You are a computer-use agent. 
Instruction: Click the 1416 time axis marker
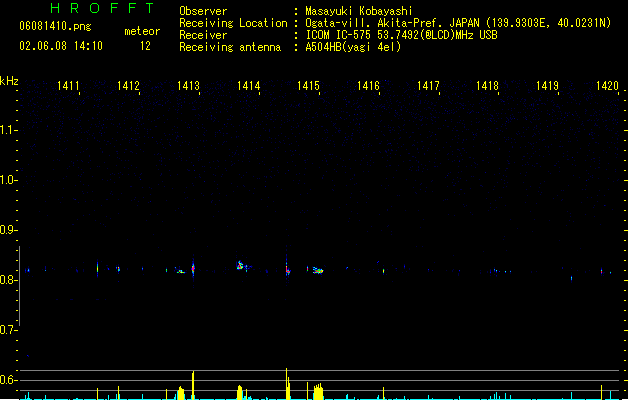(x=368, y=86)
